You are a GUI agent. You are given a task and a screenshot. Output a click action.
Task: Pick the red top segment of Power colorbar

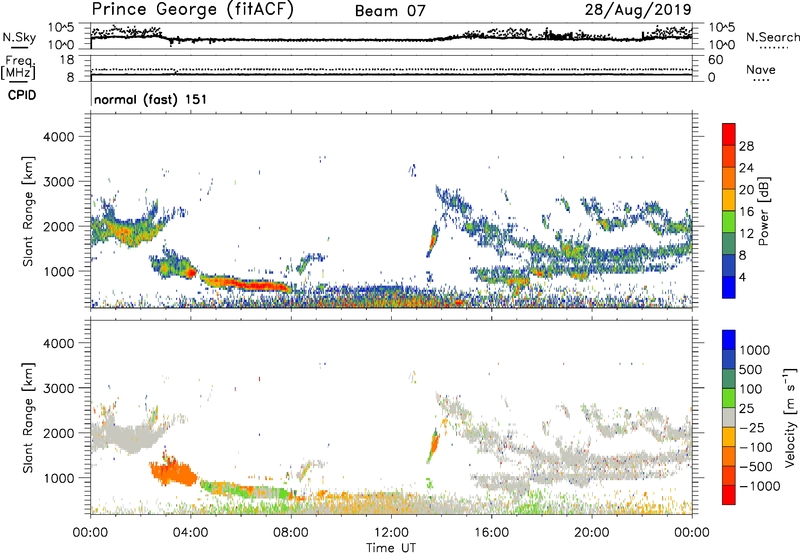click(729, 134)
